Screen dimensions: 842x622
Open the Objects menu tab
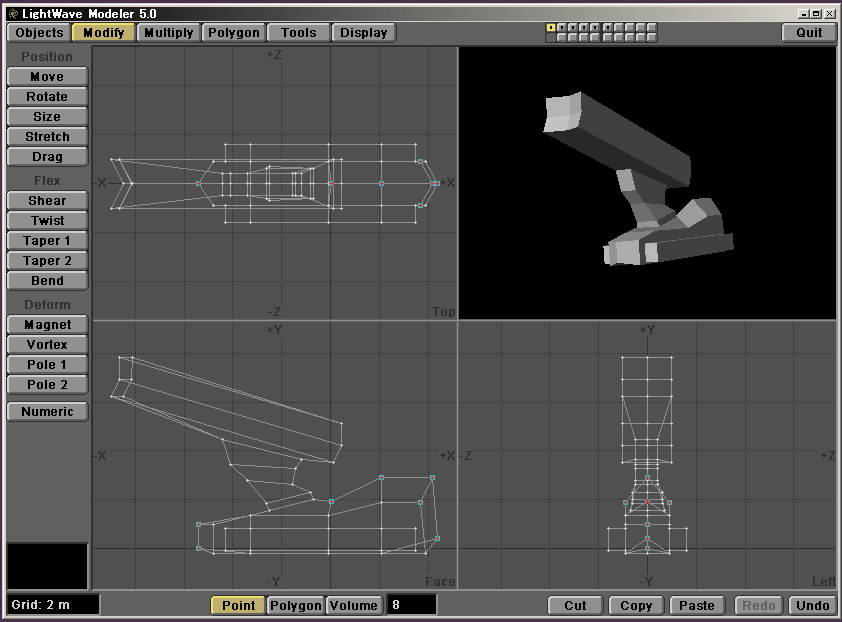(x=39, y=32)
